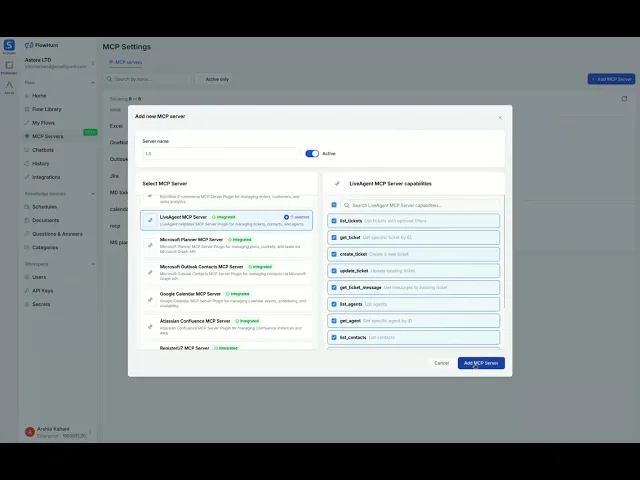Open Schedules in the sidebar
This screenshot has width=640, height=480.
pos(44,207)
